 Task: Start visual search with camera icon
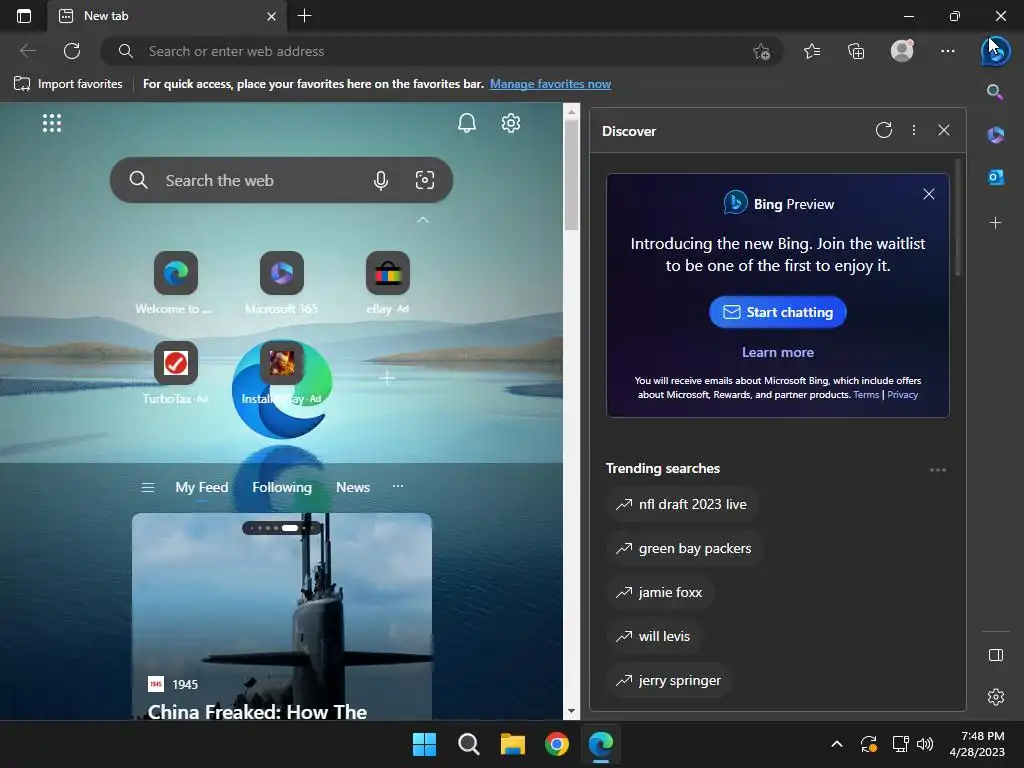pyautogui.click(x=424, y=180)
